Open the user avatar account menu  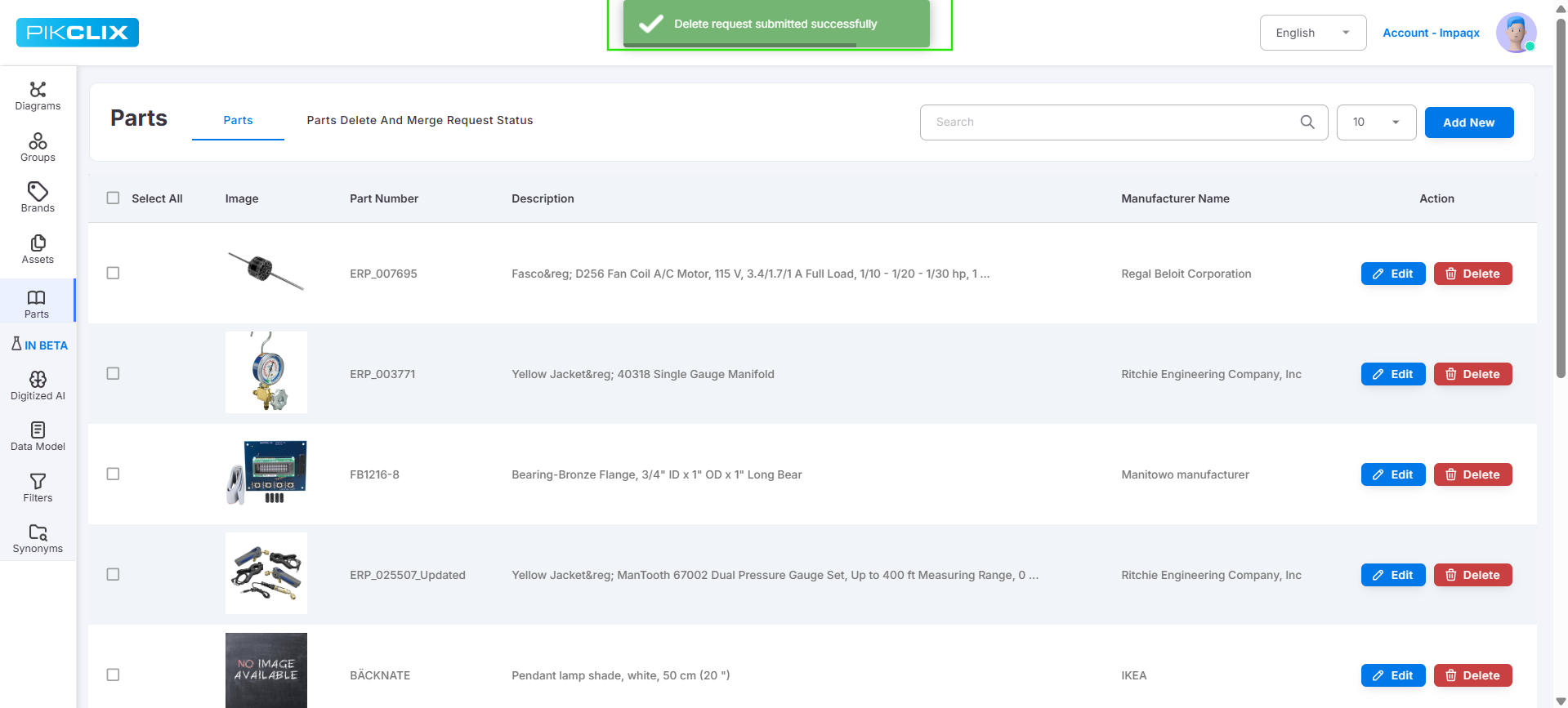[1517, 33]
